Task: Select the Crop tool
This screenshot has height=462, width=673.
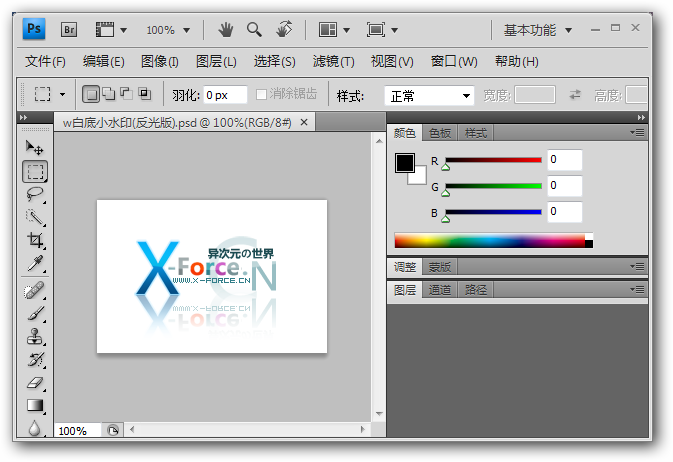Action: 35,240
